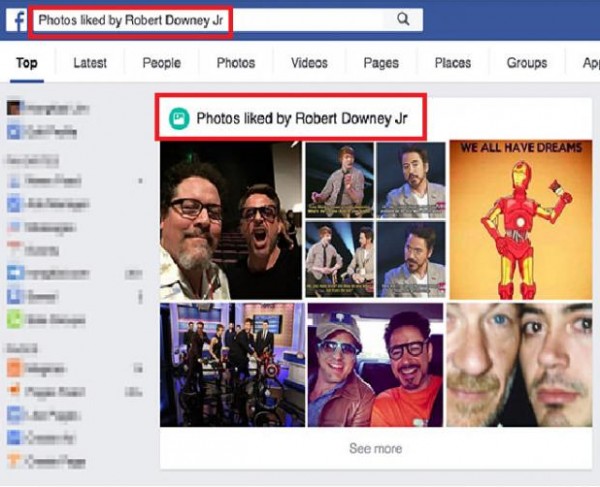Select the Groups tab
This screenshot has height=487, width=600.
527,63
